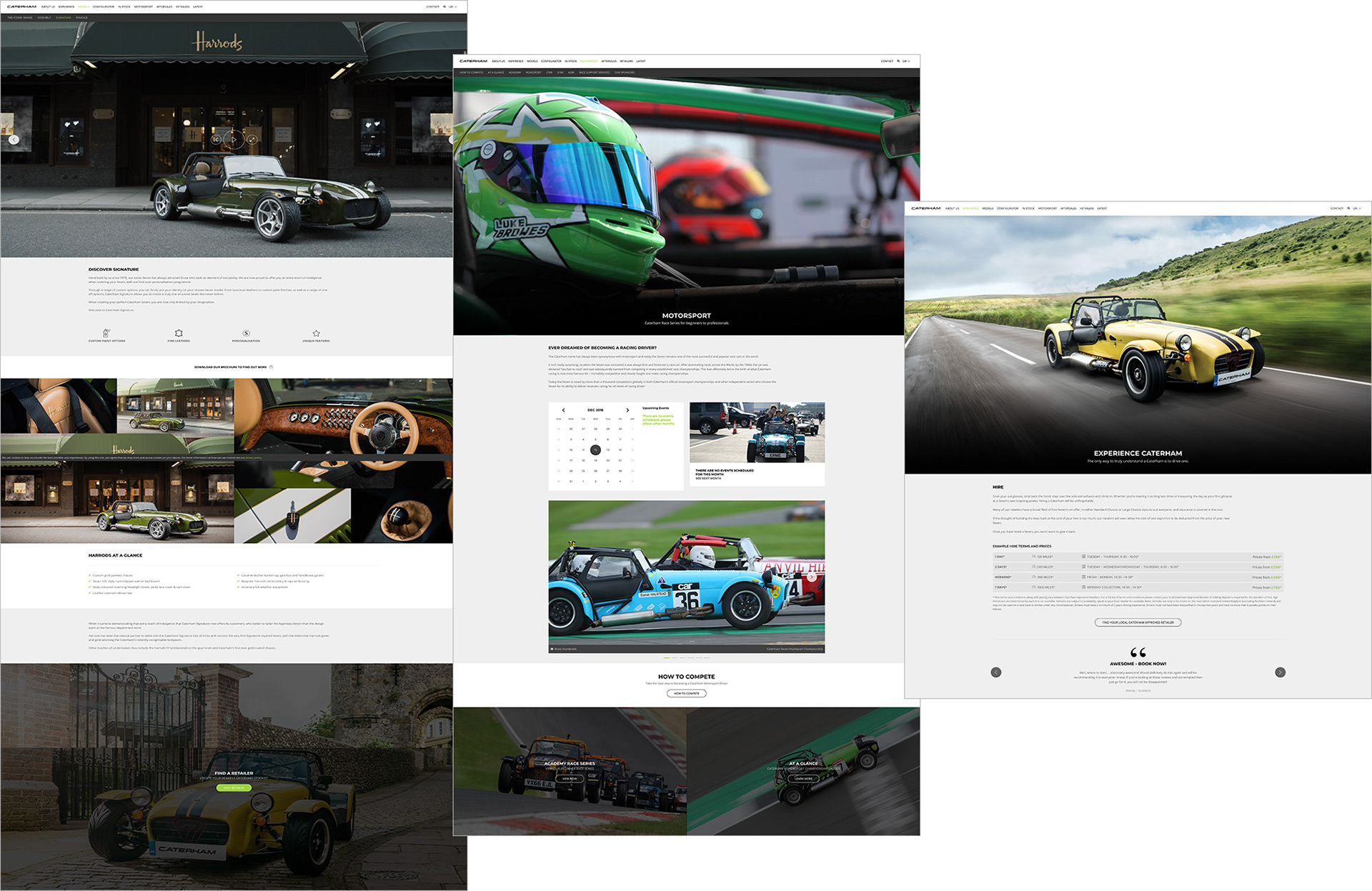
Task: Click next month arrow in calendar
Action: tap(627, 410)
